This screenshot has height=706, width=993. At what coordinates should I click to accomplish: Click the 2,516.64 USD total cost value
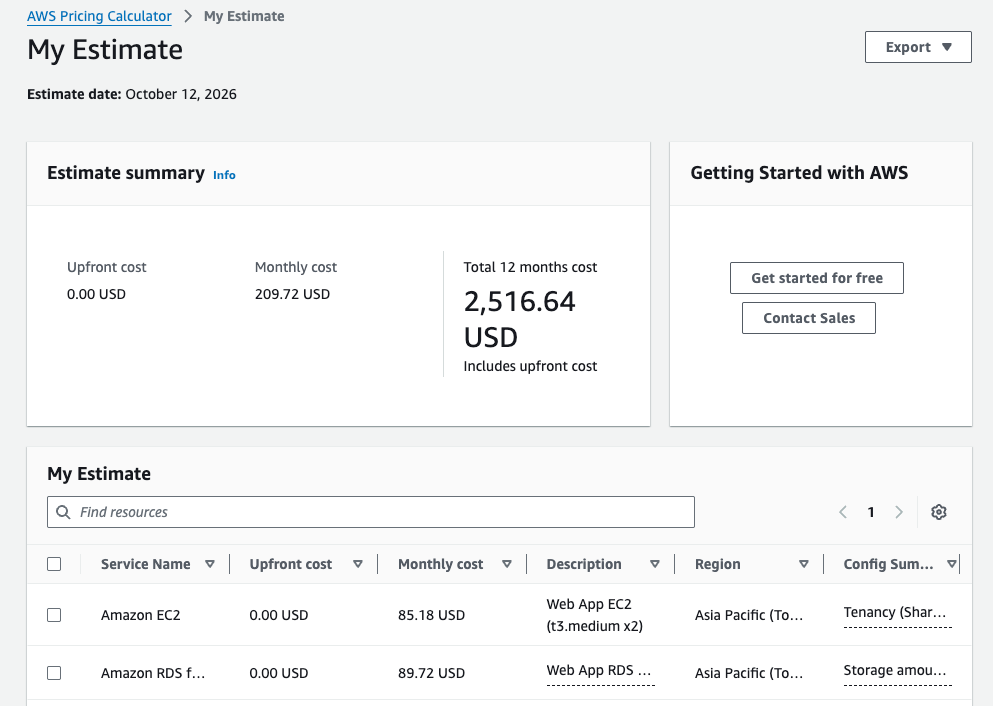[519, 319]
